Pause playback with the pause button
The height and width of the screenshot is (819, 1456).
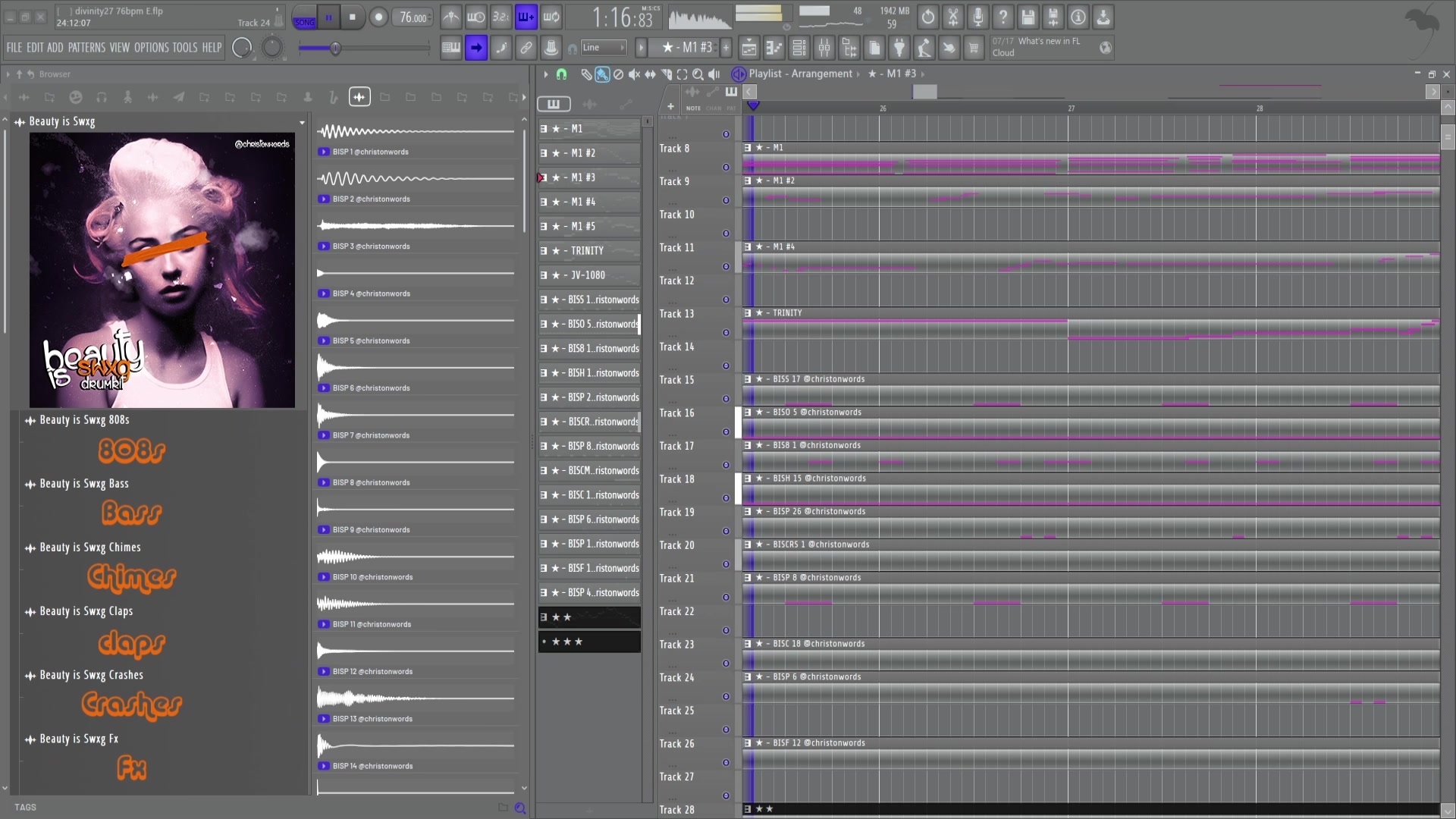329,17
